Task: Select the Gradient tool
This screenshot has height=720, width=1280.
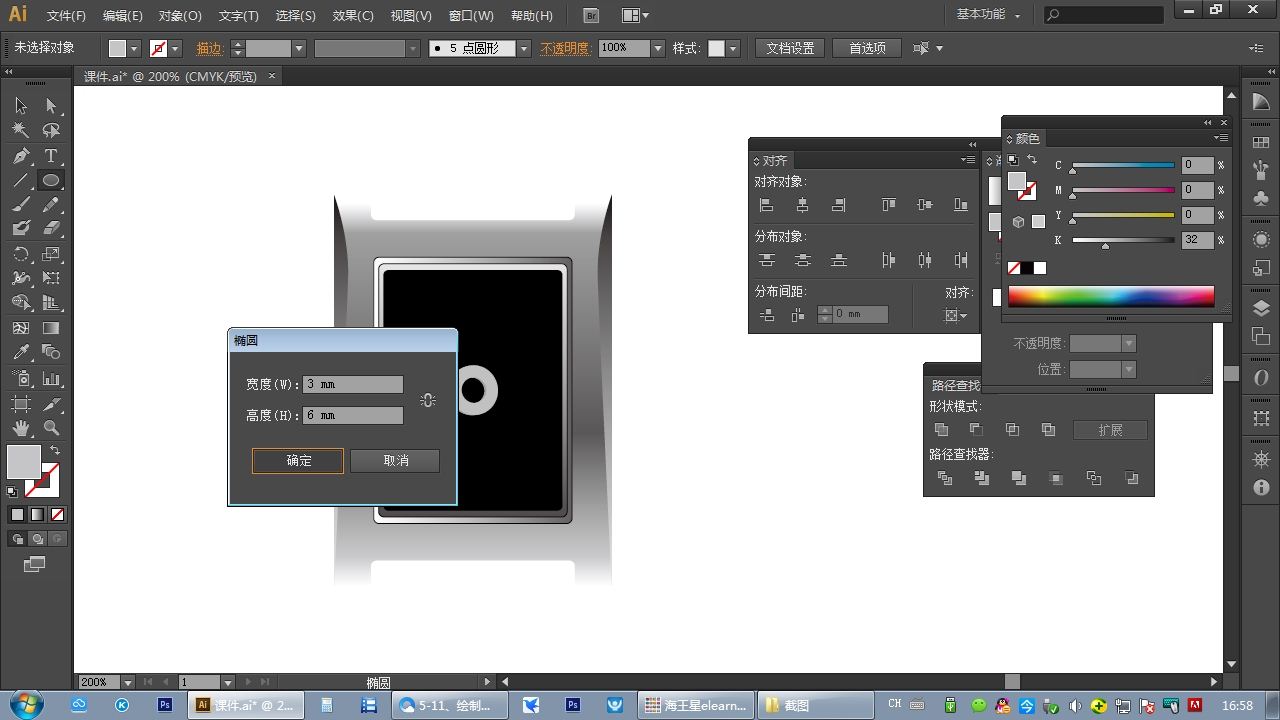Action: 51,328
